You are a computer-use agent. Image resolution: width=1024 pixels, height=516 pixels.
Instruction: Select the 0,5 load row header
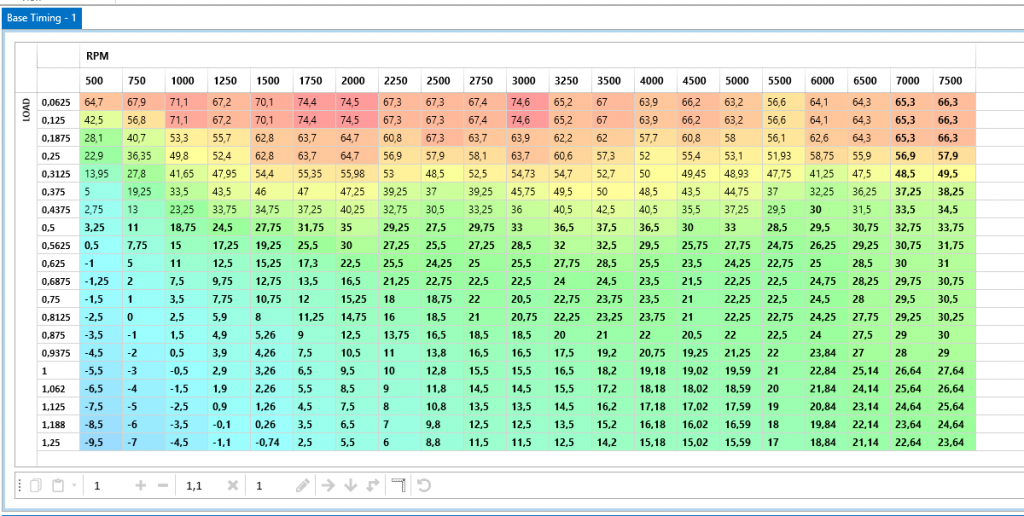58,229
